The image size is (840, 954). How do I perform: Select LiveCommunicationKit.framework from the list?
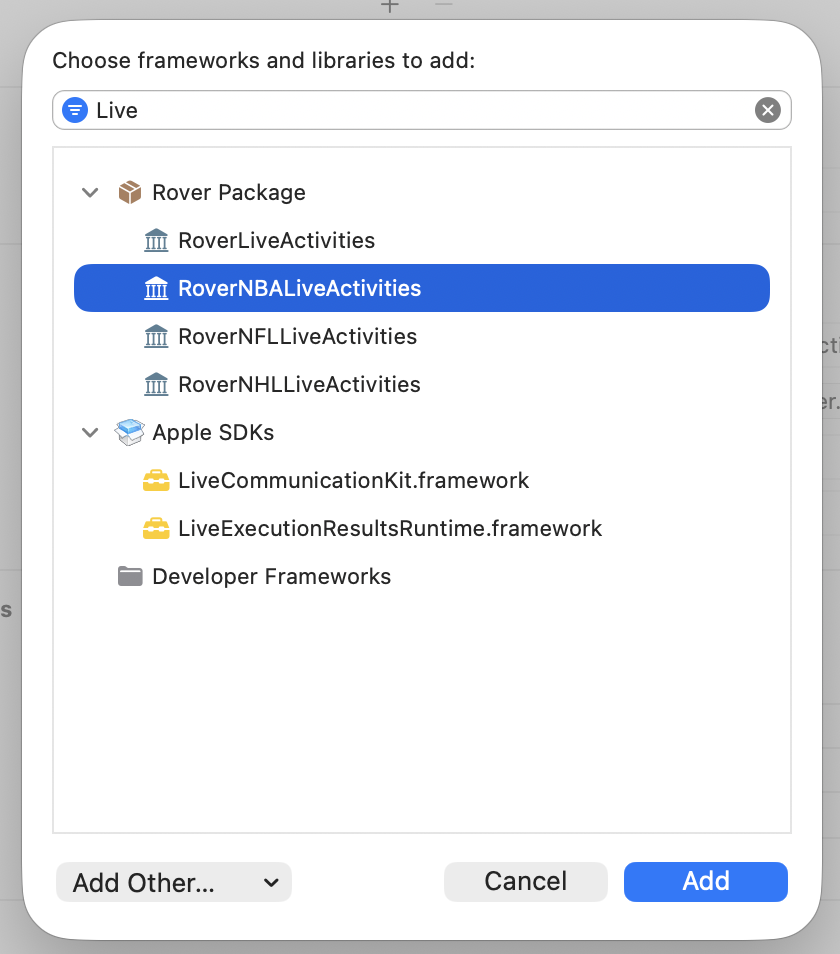click(353, 480)
